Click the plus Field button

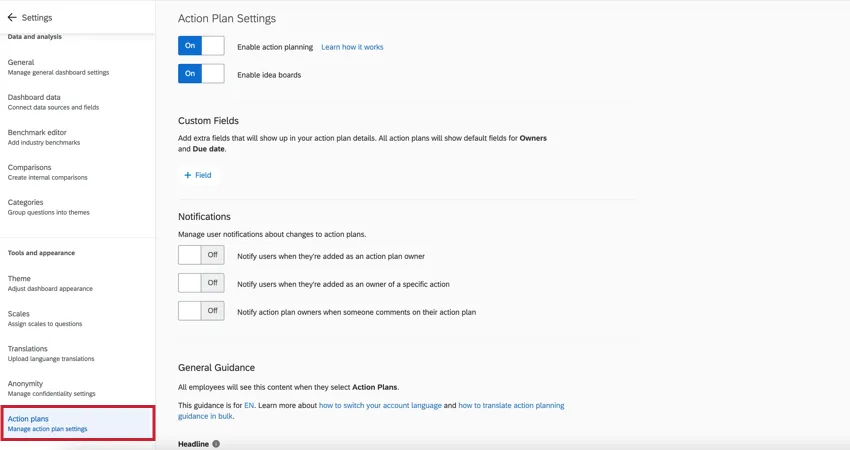tap(198, 175)
